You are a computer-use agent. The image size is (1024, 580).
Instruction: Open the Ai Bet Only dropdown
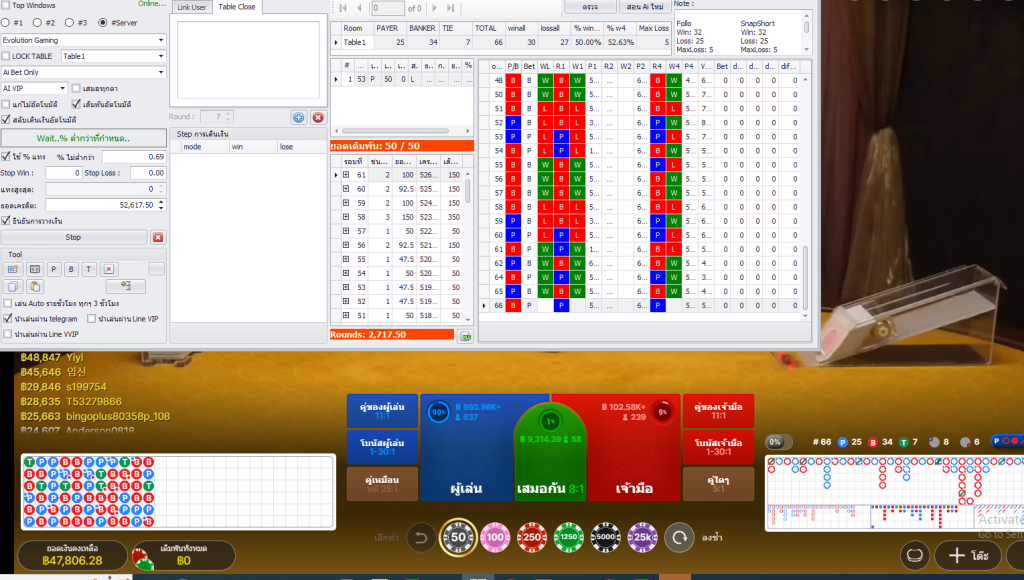tap(84, 72)
